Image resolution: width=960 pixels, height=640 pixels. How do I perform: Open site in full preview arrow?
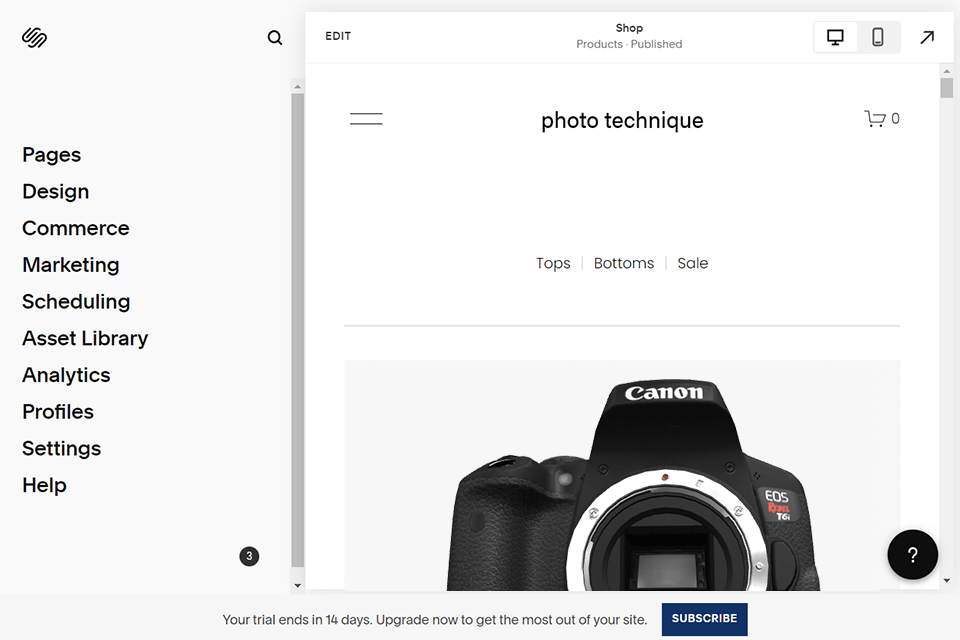point(927,37)
